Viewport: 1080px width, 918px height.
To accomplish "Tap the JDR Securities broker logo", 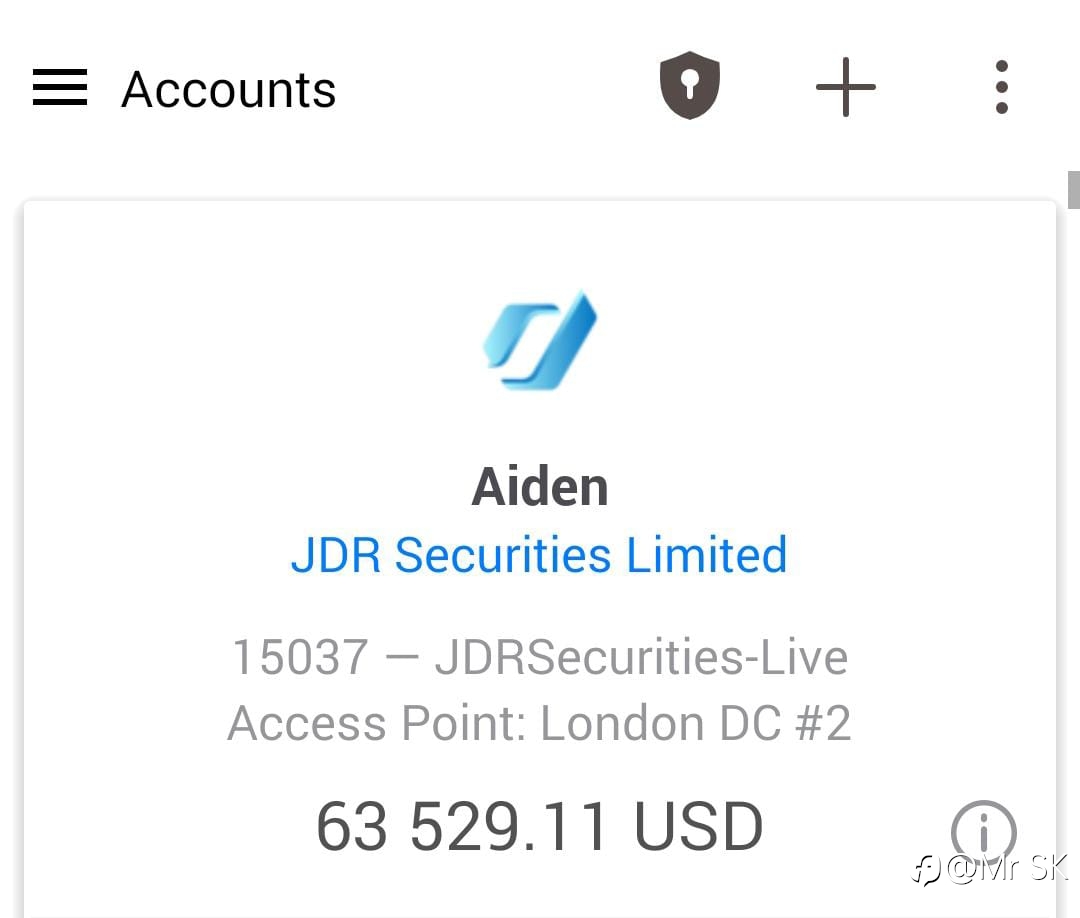I will [x=540, y=340].
